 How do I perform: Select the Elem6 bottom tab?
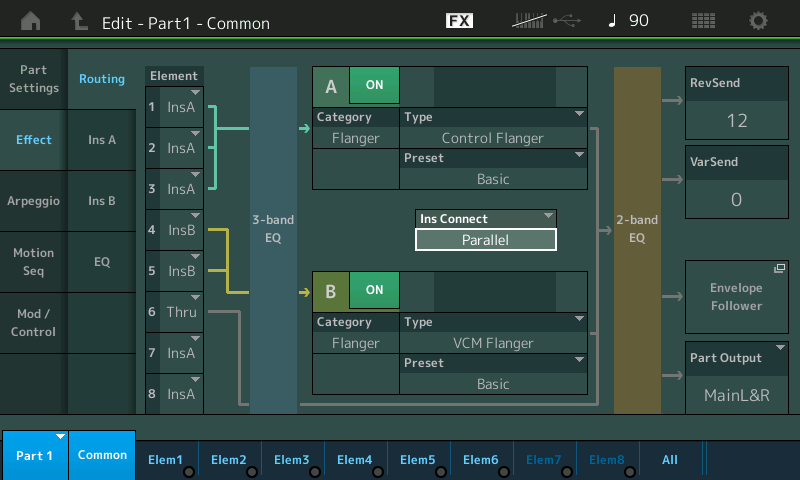pos(481,460)
